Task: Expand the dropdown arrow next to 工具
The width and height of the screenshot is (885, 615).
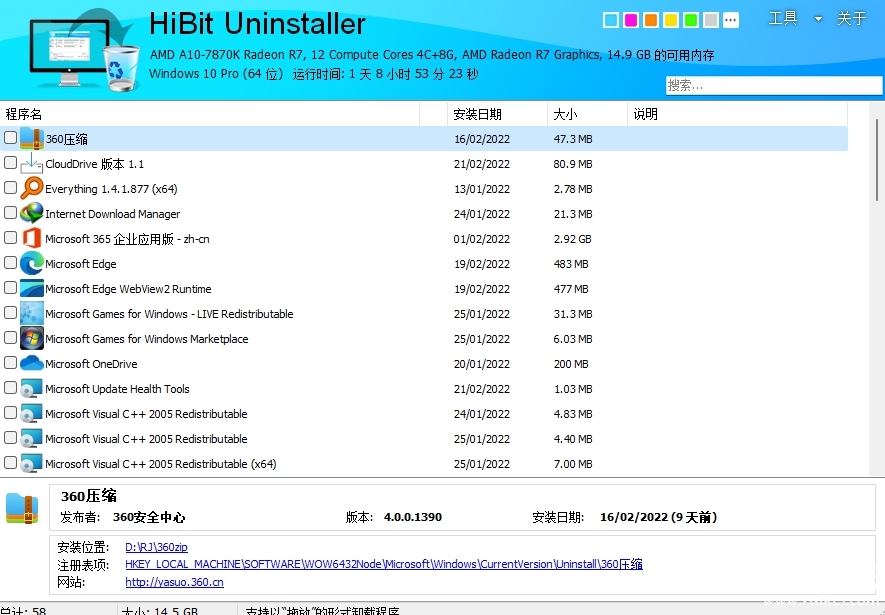Action: point(818,19)
